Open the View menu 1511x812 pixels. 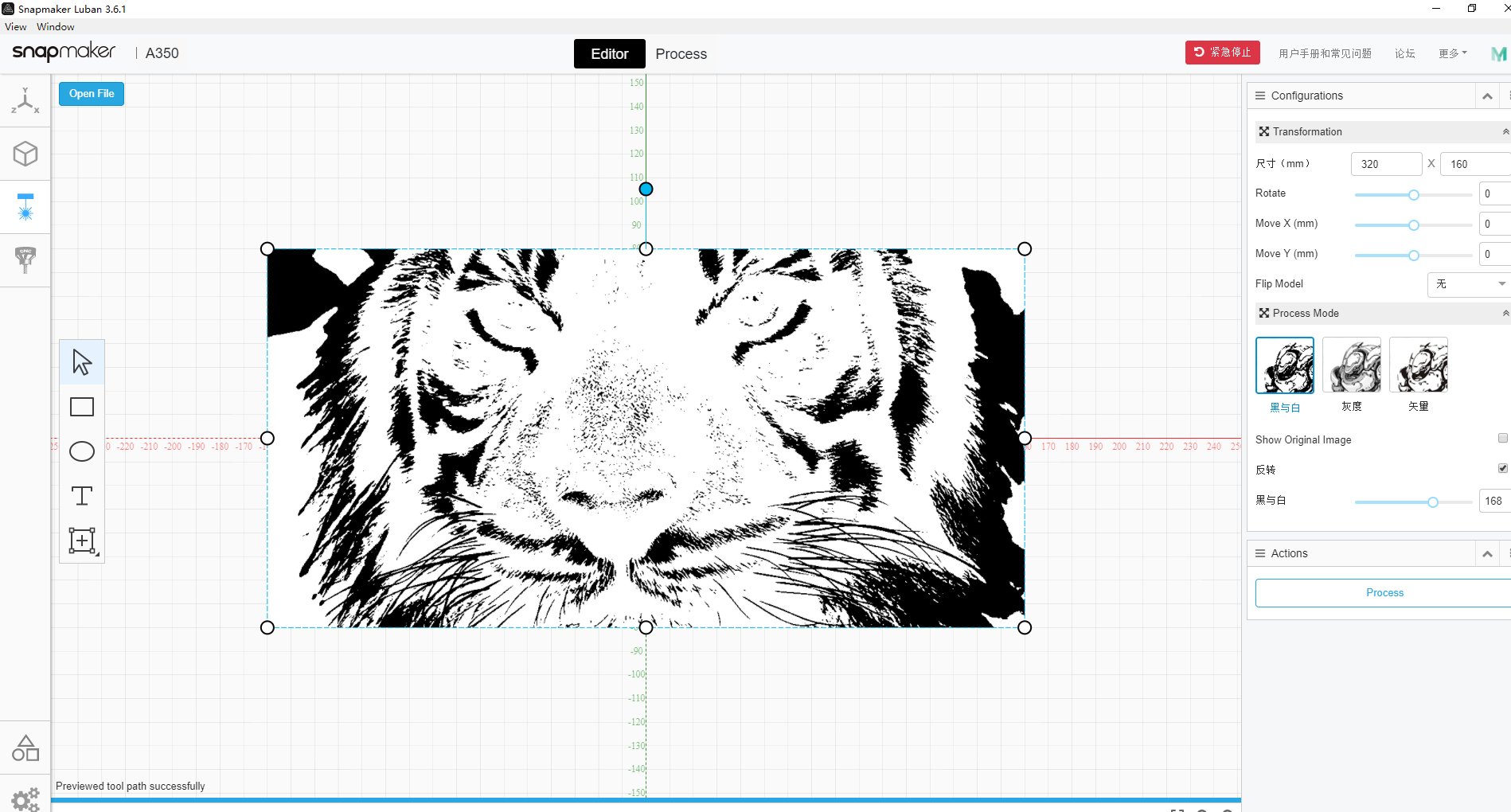[x=15, y=26]
